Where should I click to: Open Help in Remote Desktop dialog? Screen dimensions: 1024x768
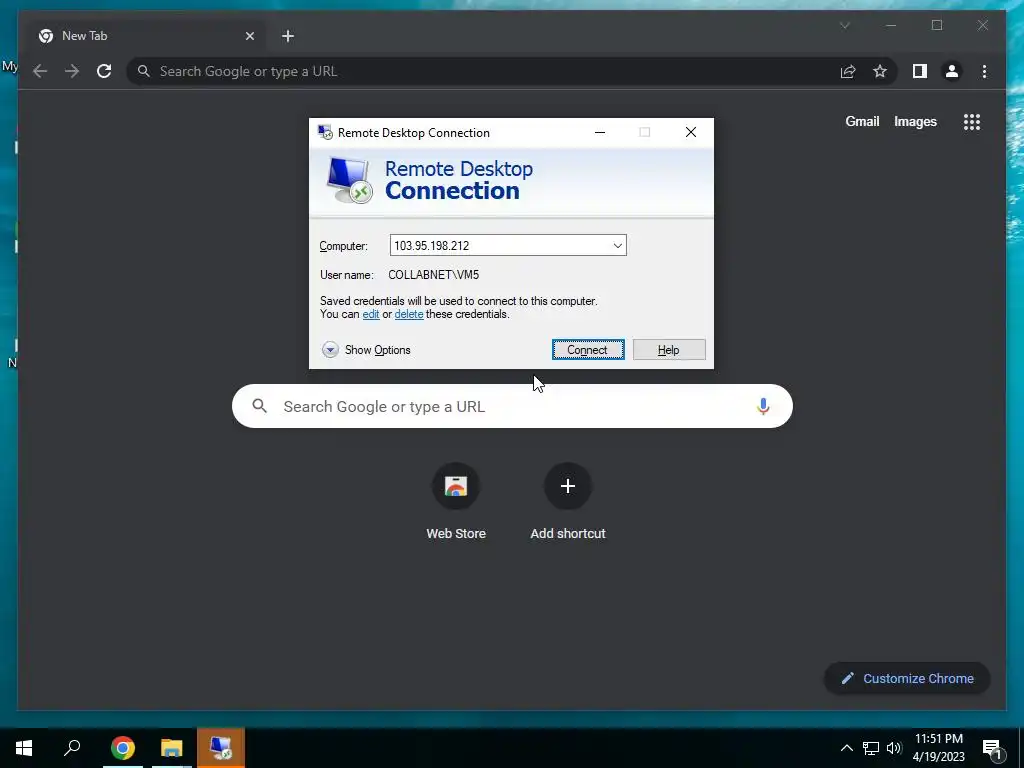pos(669,349)
